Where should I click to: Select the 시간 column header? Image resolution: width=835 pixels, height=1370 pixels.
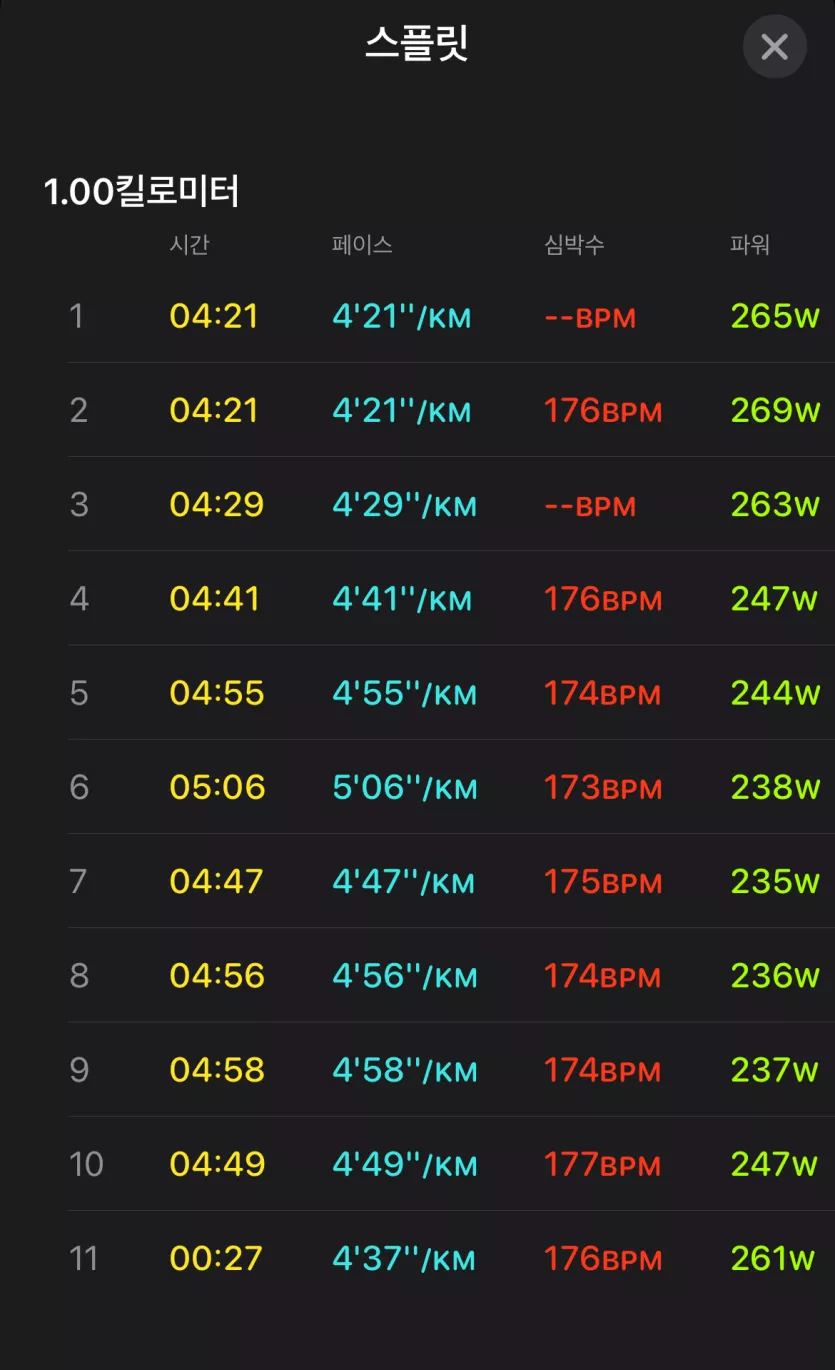pos(189,245)
